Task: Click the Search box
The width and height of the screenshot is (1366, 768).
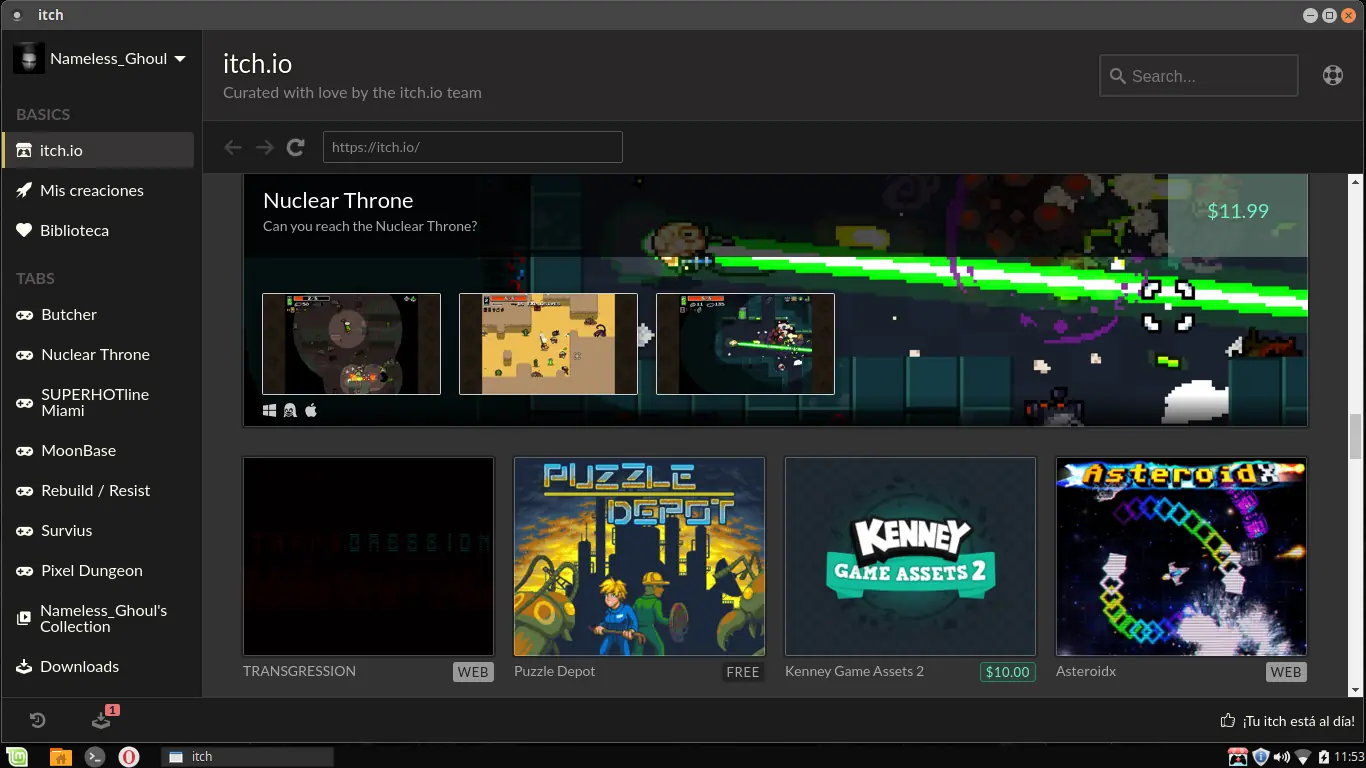Action: 1199,76
